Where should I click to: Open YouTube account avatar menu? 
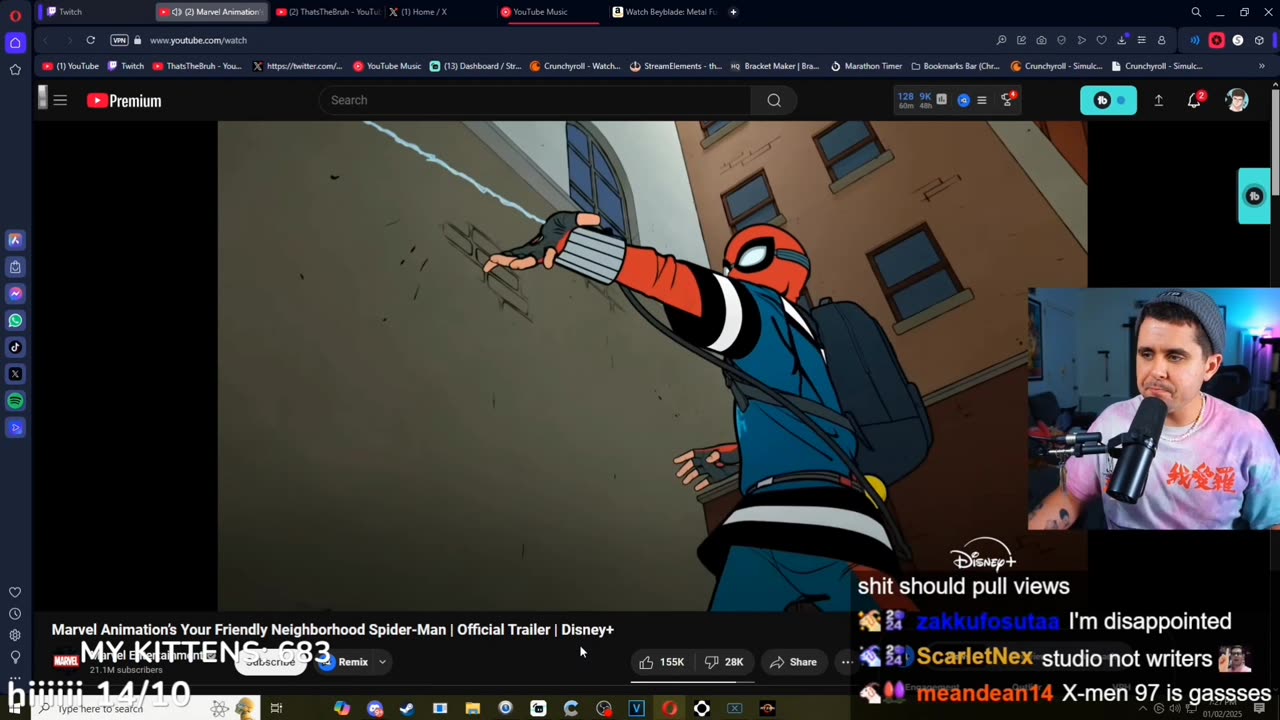pyautogui.click(x=1237, y=100)
